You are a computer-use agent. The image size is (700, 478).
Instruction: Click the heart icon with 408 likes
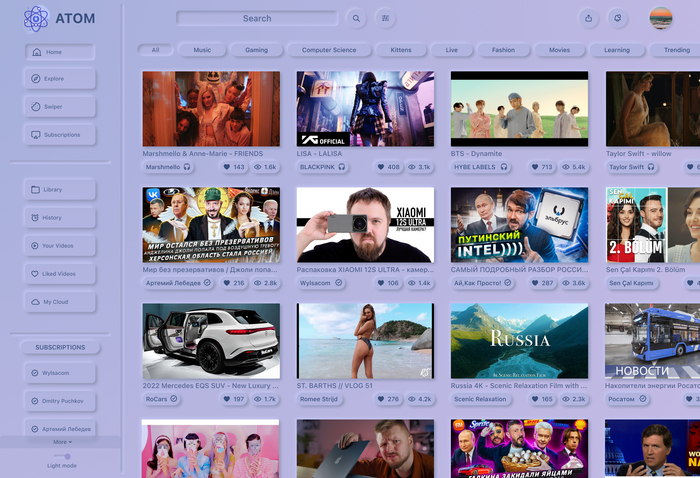381,167
